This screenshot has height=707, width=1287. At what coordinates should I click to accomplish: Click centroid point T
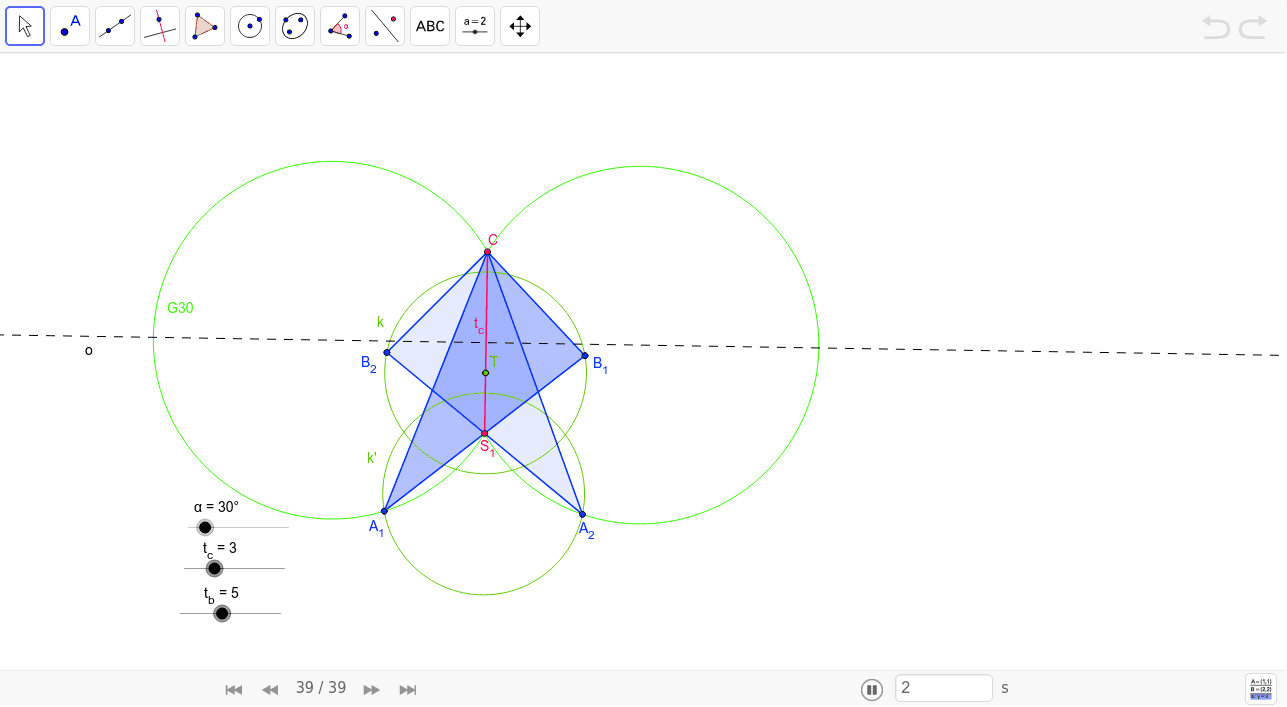click(x=486, y=373)
